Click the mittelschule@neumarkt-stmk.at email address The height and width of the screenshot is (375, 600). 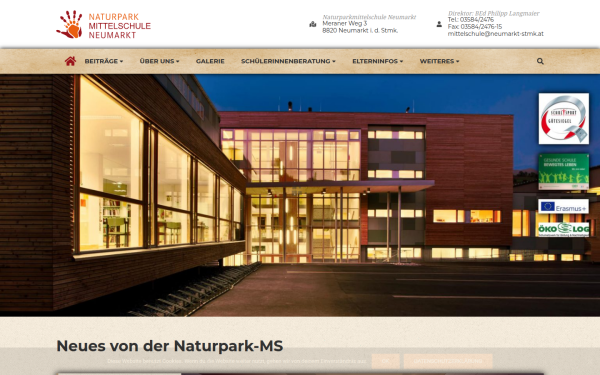coord(496,34)
